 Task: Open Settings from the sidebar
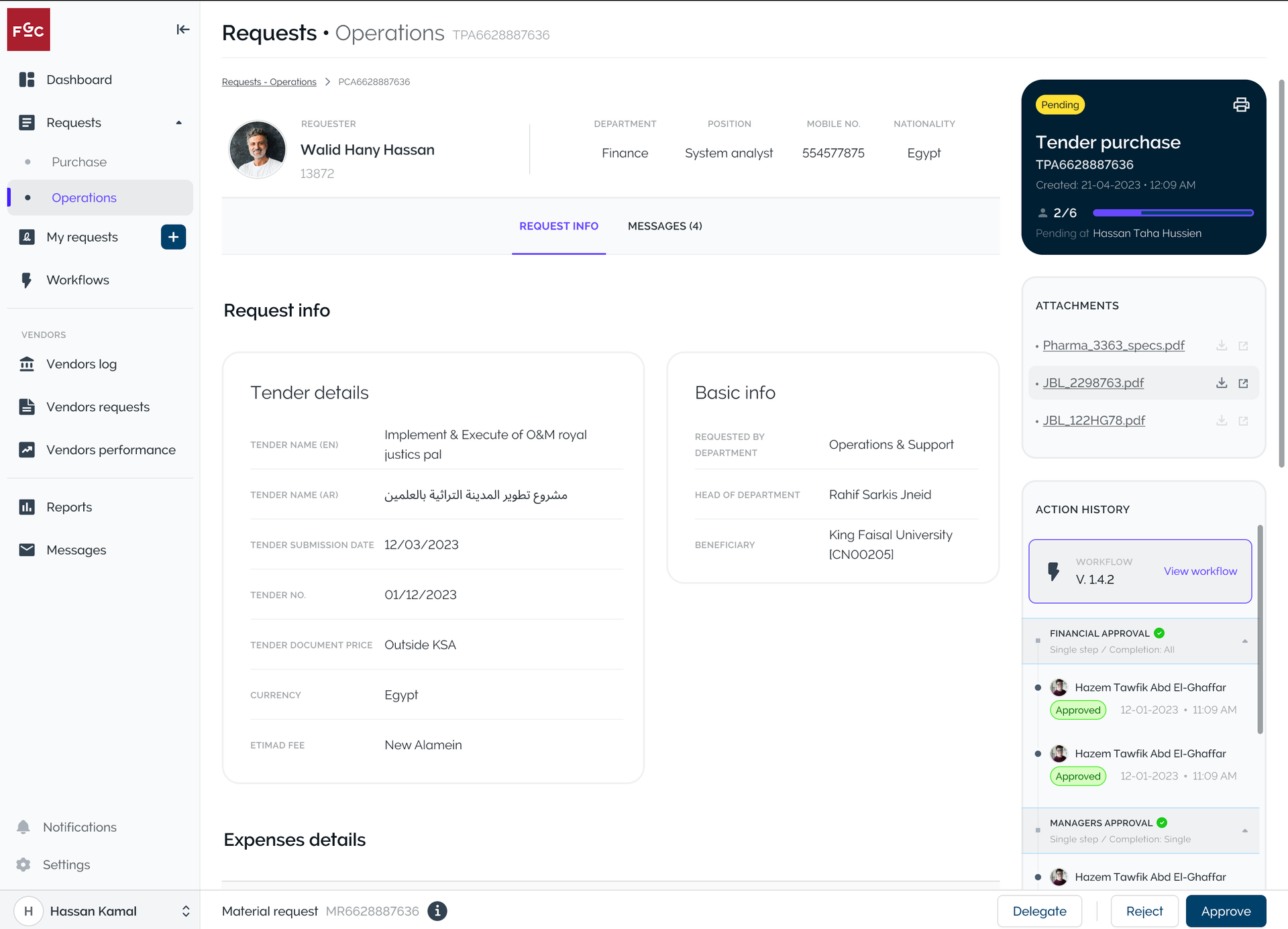pos(66,865)
